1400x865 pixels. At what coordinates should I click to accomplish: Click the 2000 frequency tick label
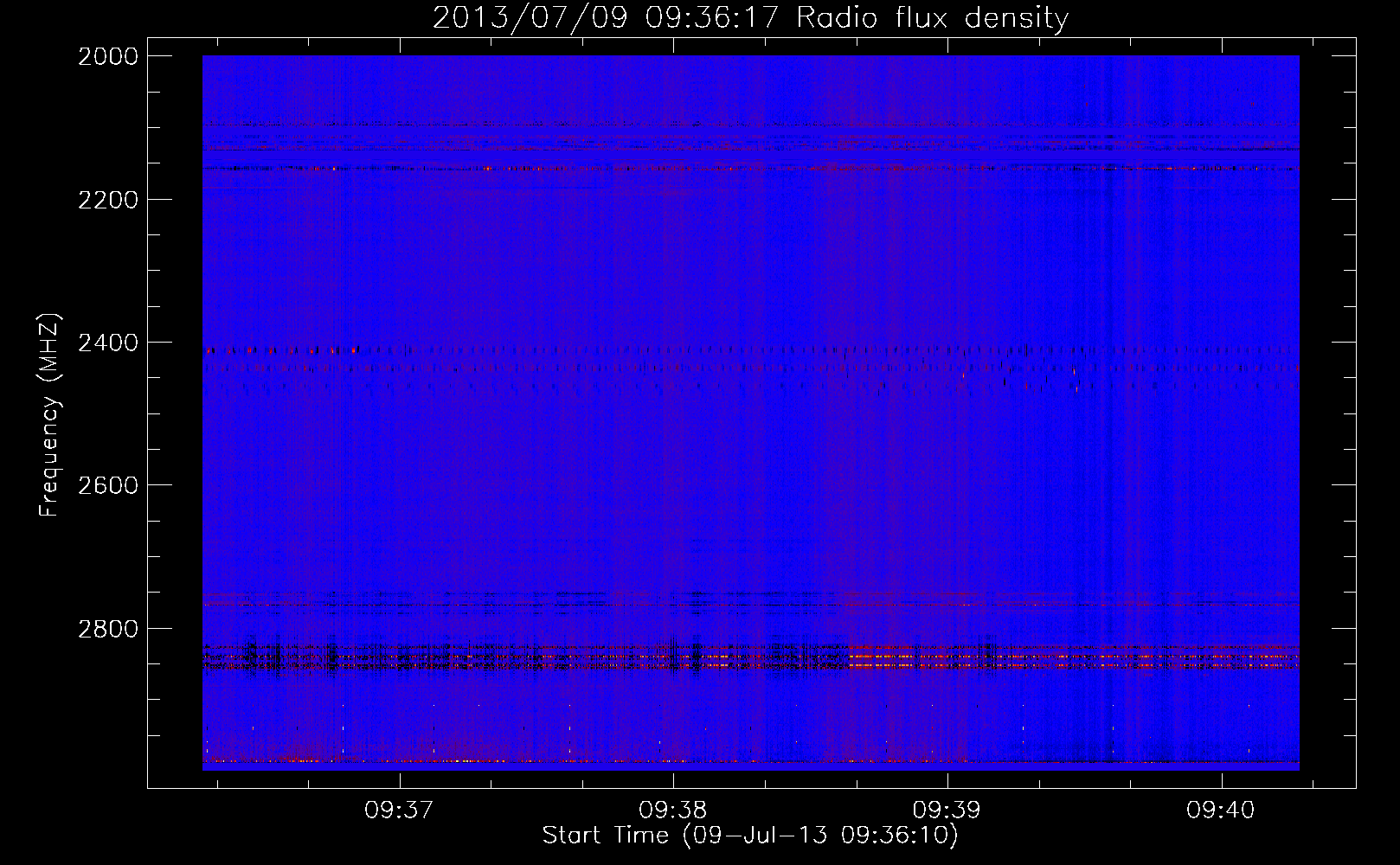coord(108,56)
